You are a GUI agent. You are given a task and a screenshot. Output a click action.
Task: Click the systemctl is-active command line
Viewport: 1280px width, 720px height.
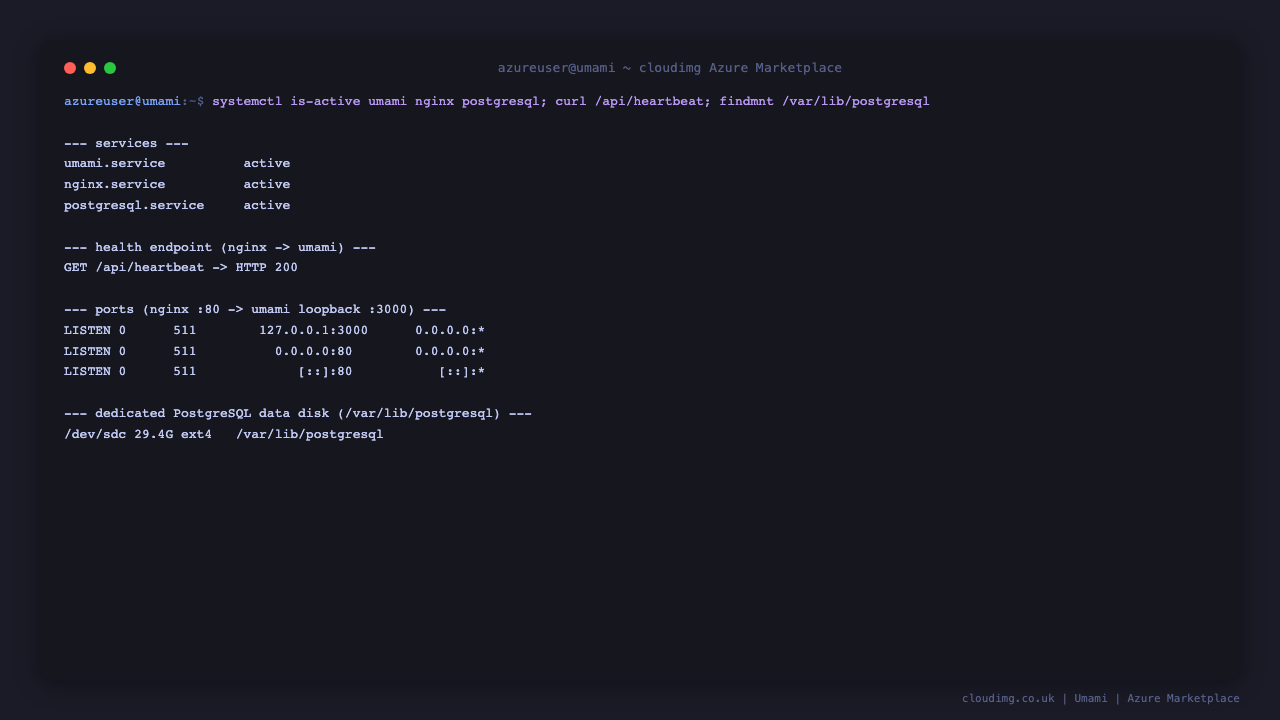click(x=571, y=101)
